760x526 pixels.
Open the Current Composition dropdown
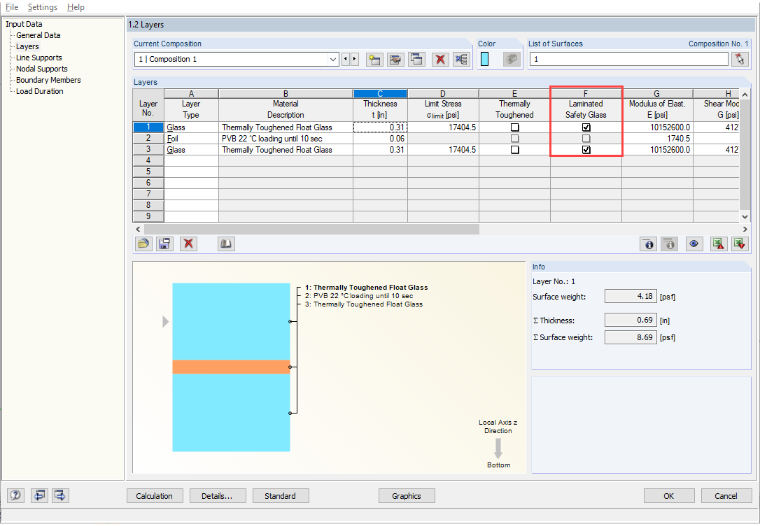tap(333, 59)
